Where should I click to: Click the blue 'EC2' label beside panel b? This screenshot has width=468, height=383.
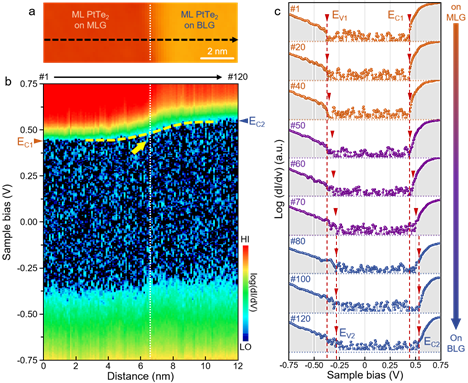click(257, 122)
